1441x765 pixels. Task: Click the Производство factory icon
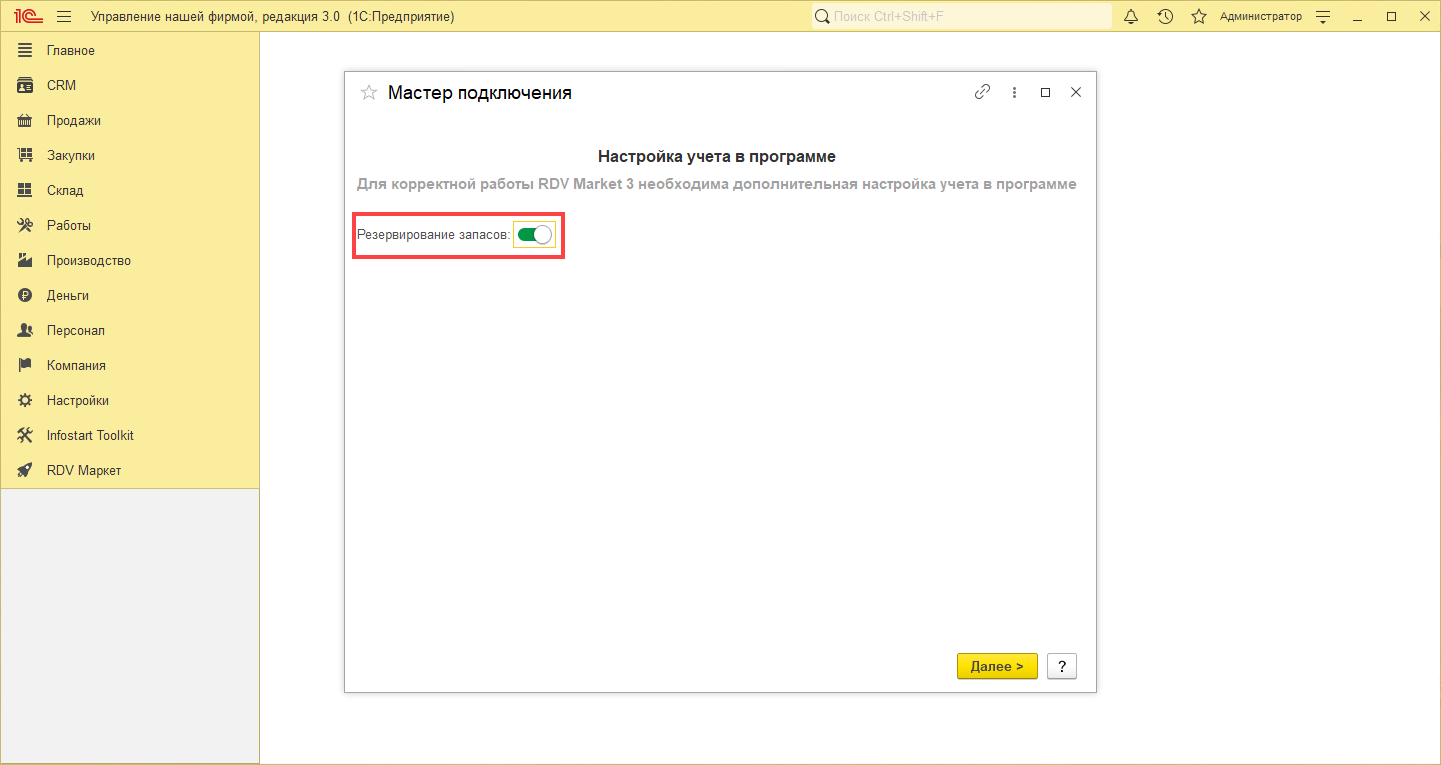click(26, 260)
